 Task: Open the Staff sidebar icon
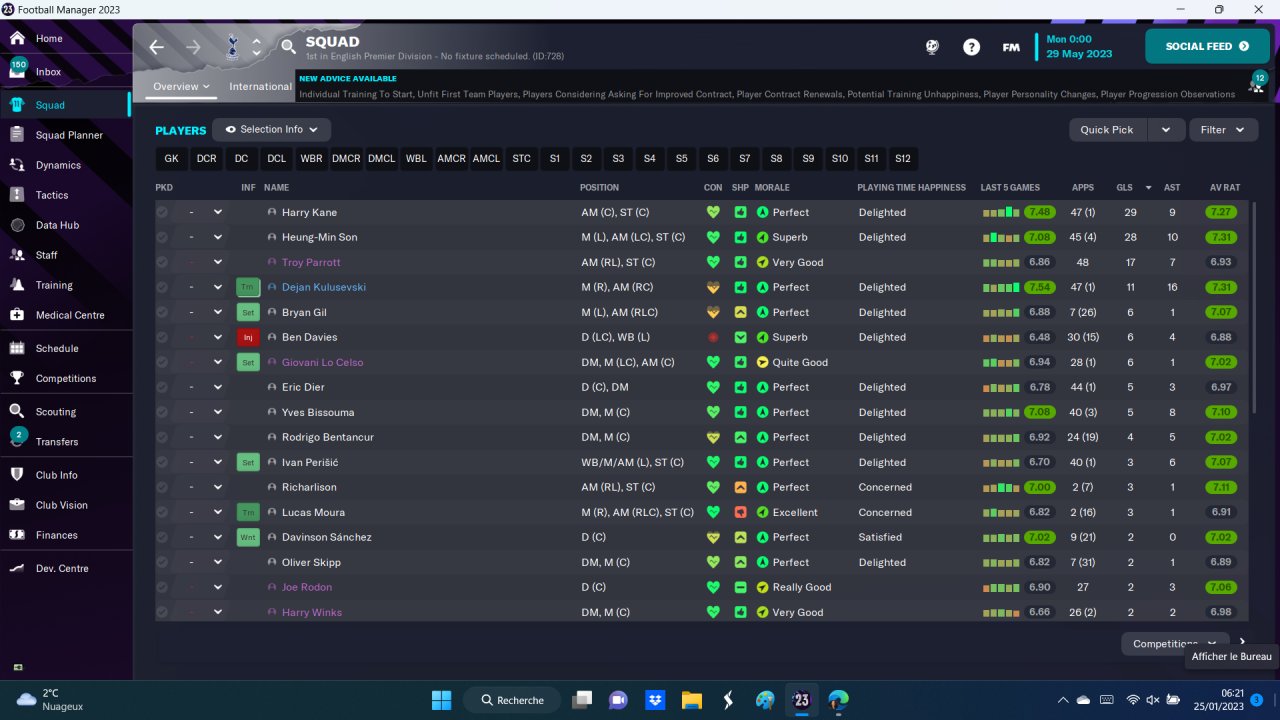click(x=17, y=255)
